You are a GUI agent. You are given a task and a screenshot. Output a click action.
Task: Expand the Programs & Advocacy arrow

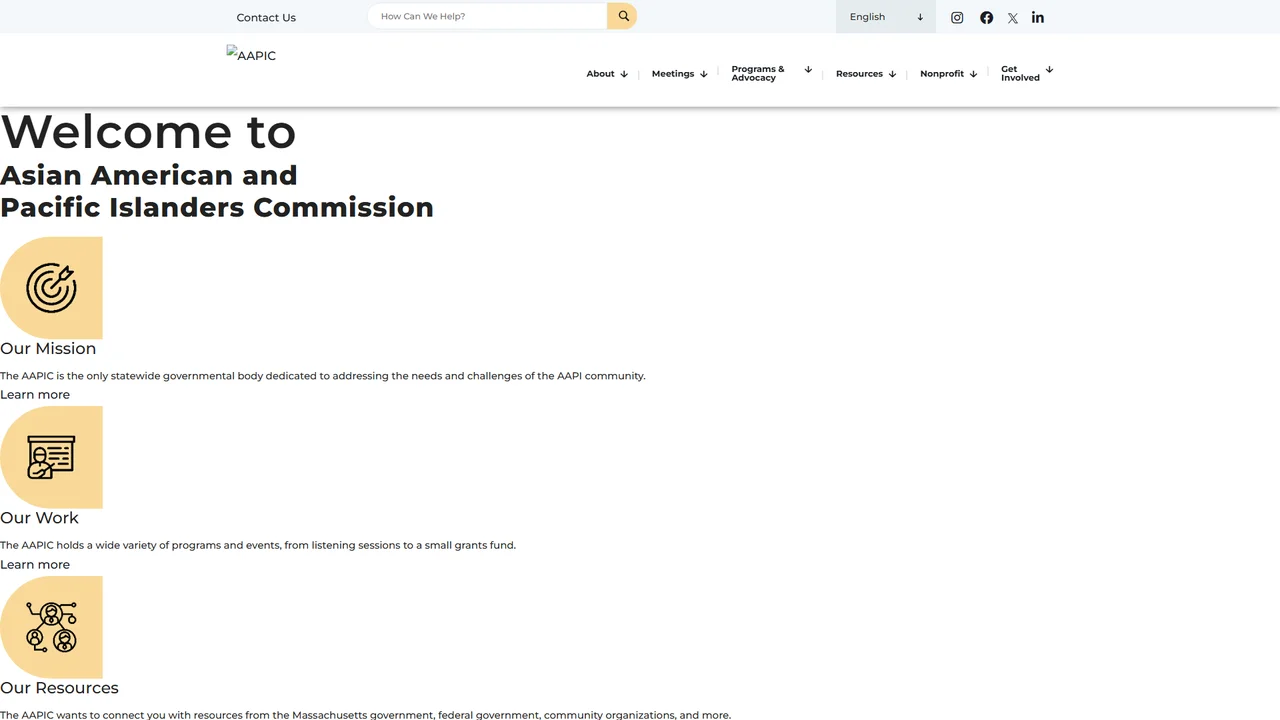tap(808, 70)
